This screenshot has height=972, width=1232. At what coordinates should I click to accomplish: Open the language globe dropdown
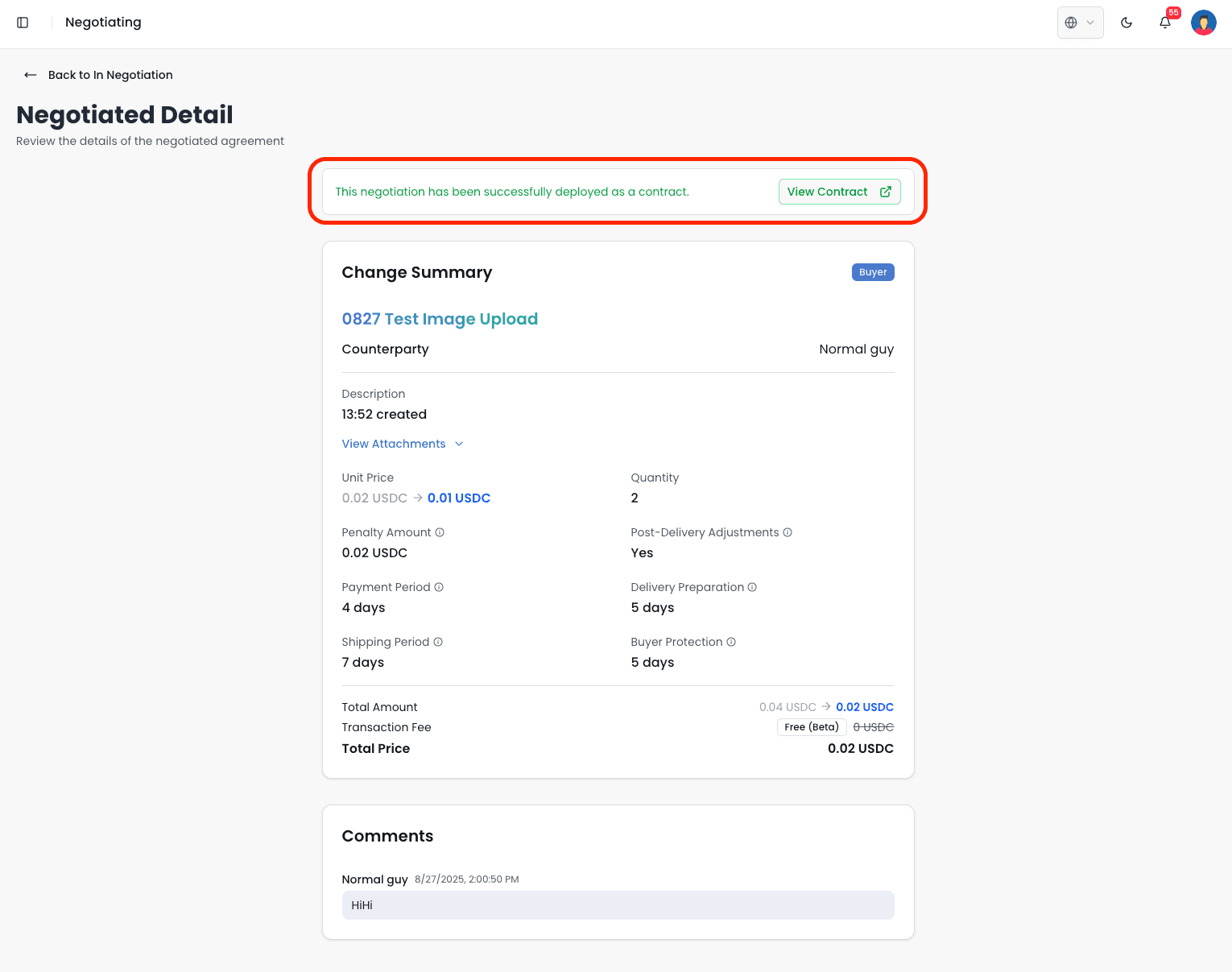tap(1080, 23)
